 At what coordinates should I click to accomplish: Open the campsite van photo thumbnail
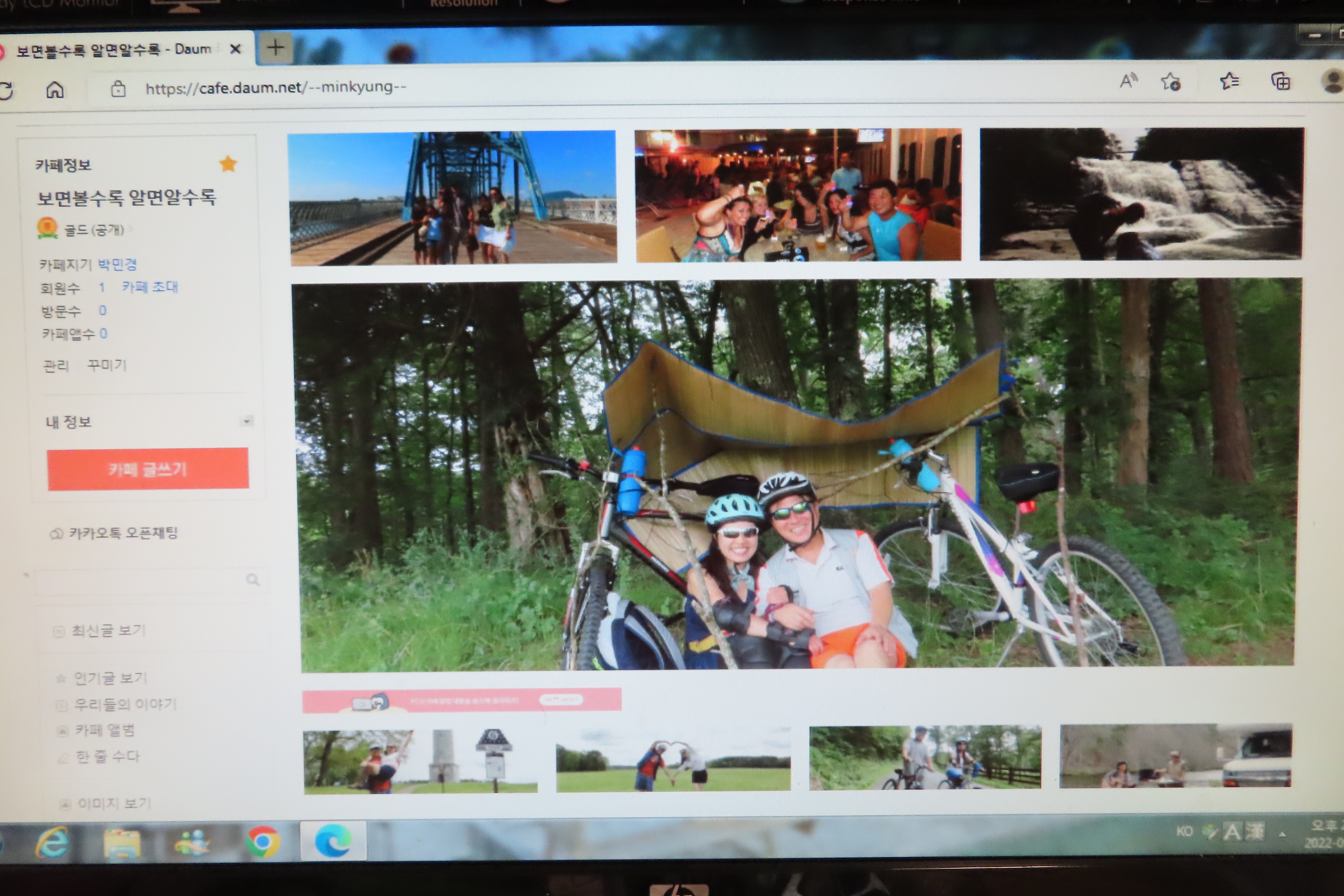pos(1175,756)
